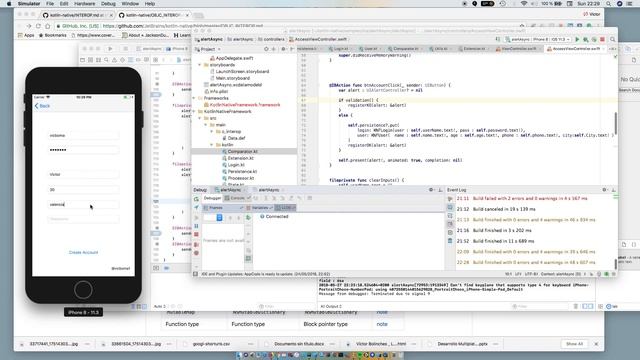
Task: Collapse the Frameworks group
Action: pyautogui.click(x=194, y=98)
